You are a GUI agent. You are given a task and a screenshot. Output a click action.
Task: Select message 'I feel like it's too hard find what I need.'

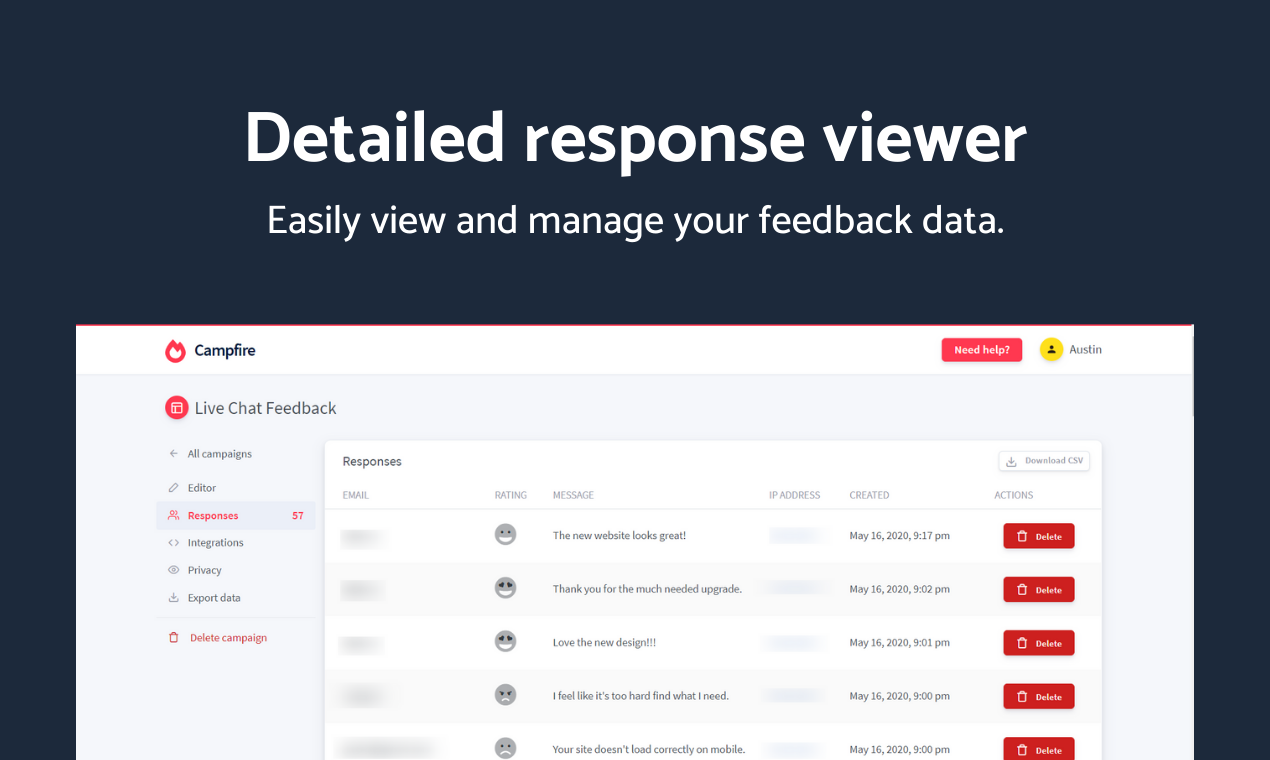[x=641, y=696]
